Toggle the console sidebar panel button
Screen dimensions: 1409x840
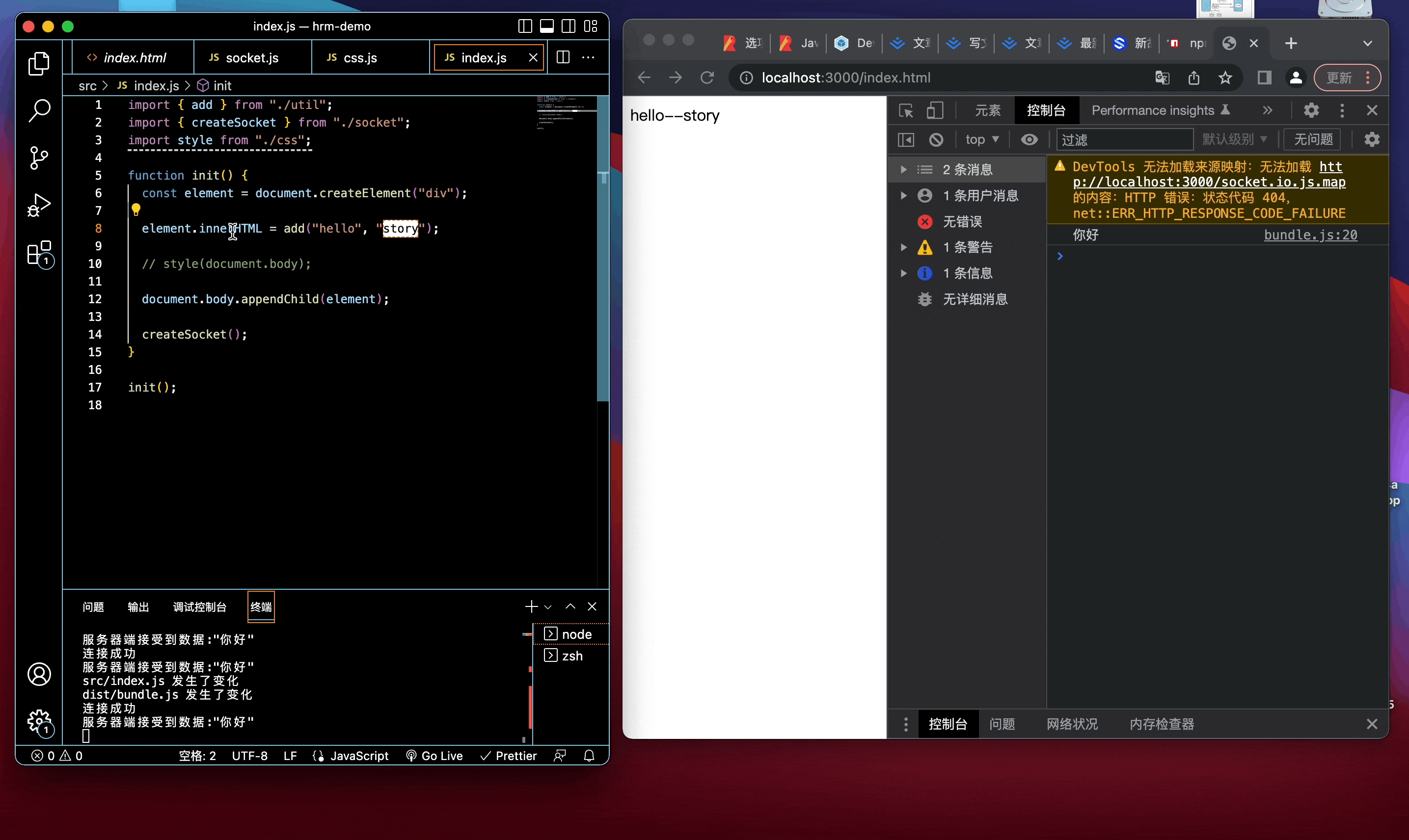click(x=906, y=140)
